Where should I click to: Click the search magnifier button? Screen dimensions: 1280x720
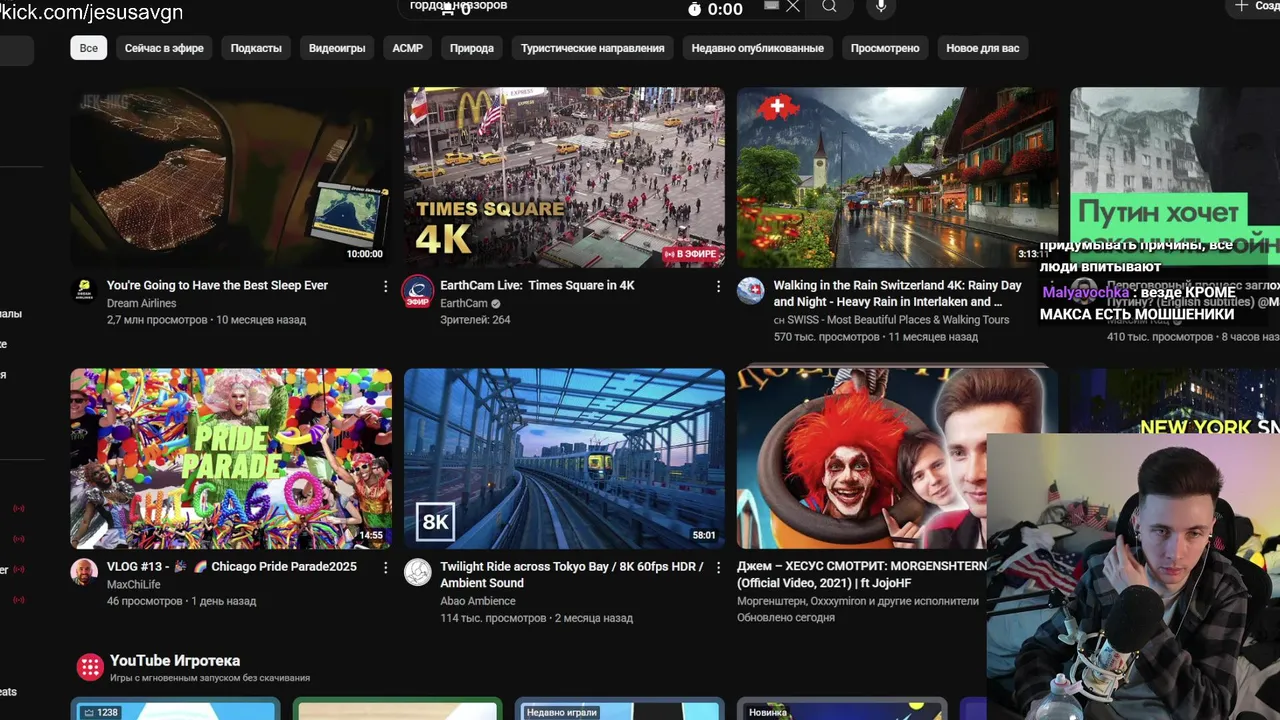[x=829, y=7]
